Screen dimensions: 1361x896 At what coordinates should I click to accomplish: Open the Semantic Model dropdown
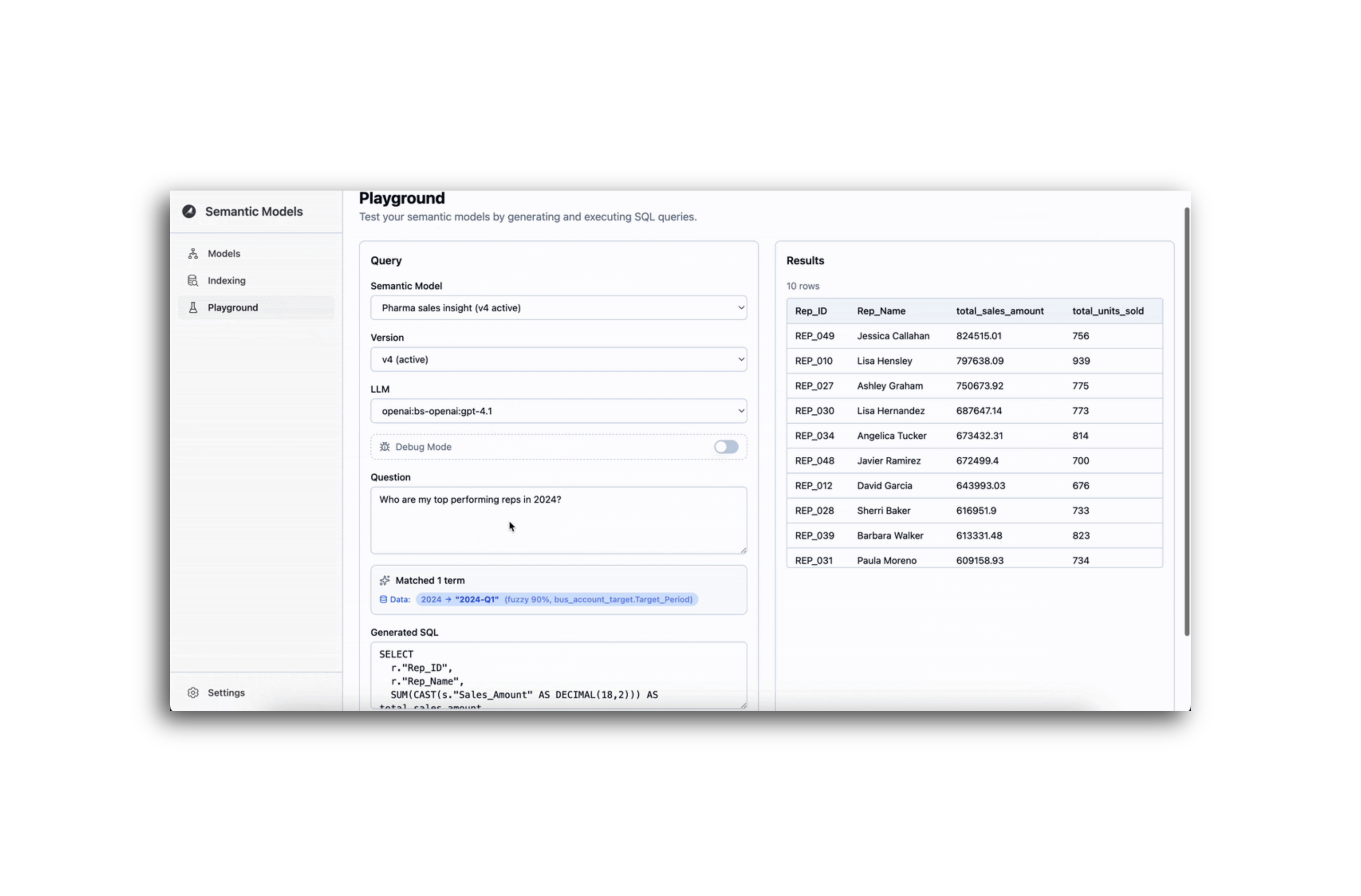coord(558,308)
